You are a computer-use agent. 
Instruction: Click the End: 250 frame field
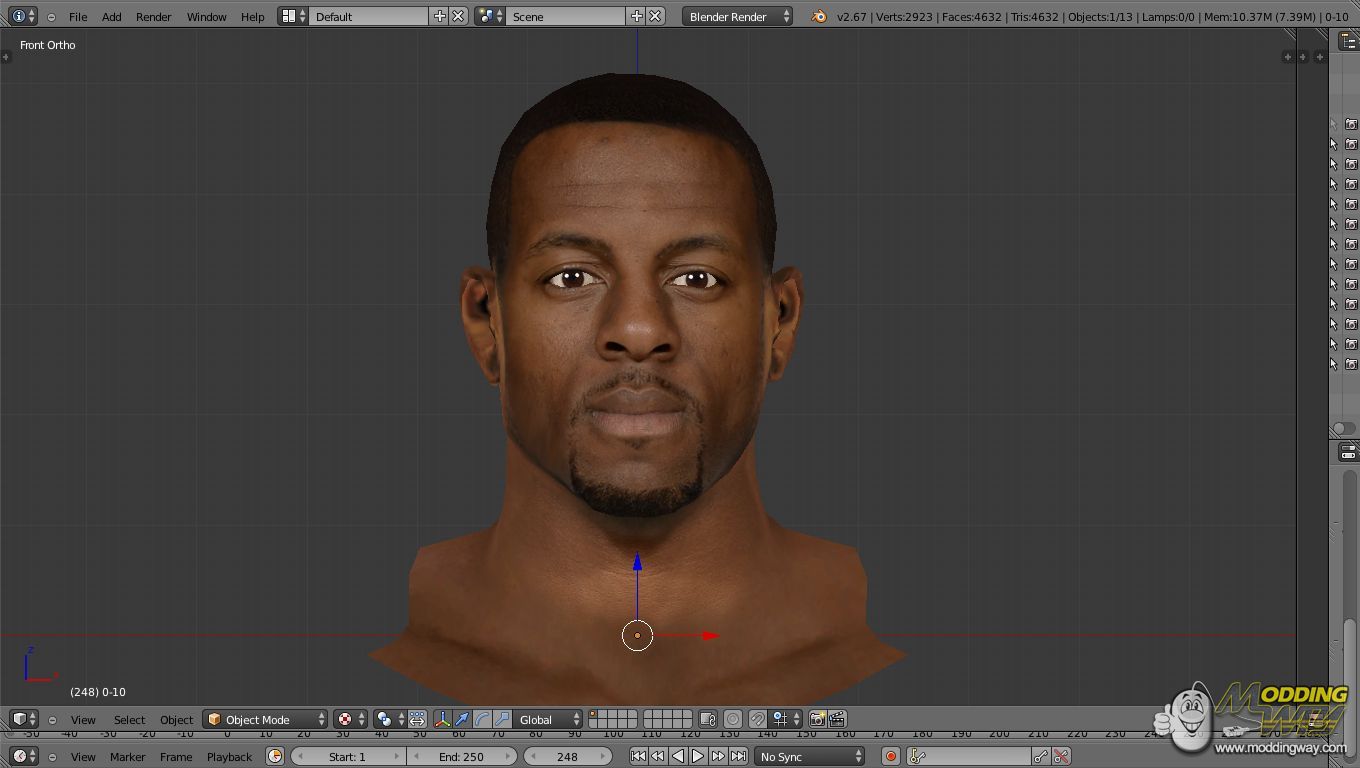tap(461, 757)
